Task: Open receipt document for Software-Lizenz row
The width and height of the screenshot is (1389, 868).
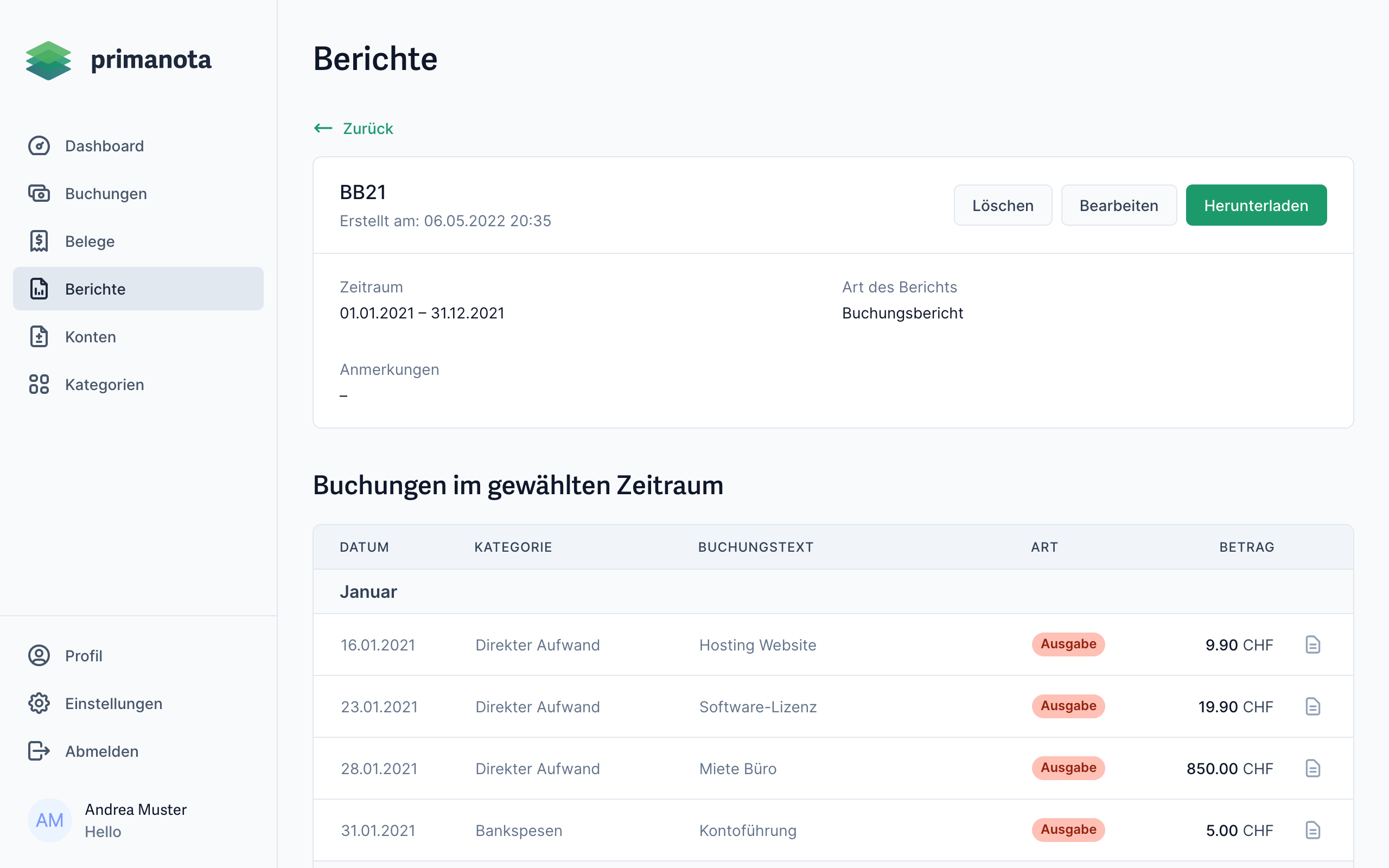Action: 1312,707
